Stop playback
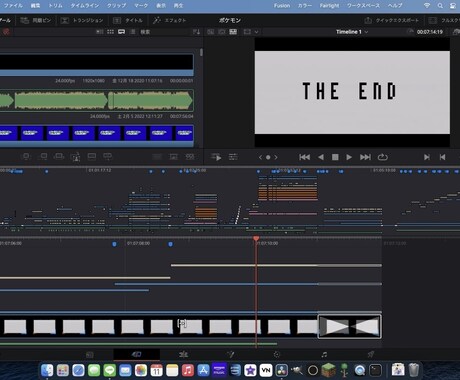Screen dimensions: 460x380 (335, 157)
